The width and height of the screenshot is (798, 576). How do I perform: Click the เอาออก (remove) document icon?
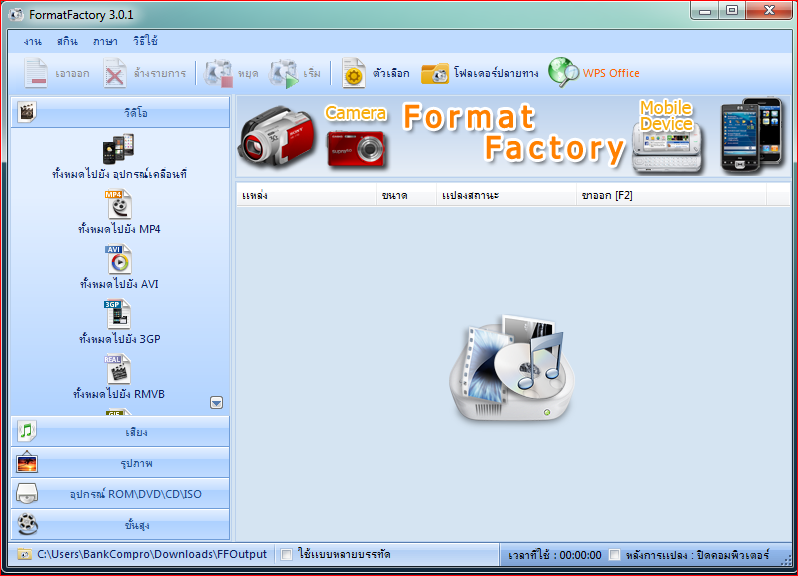36,73
